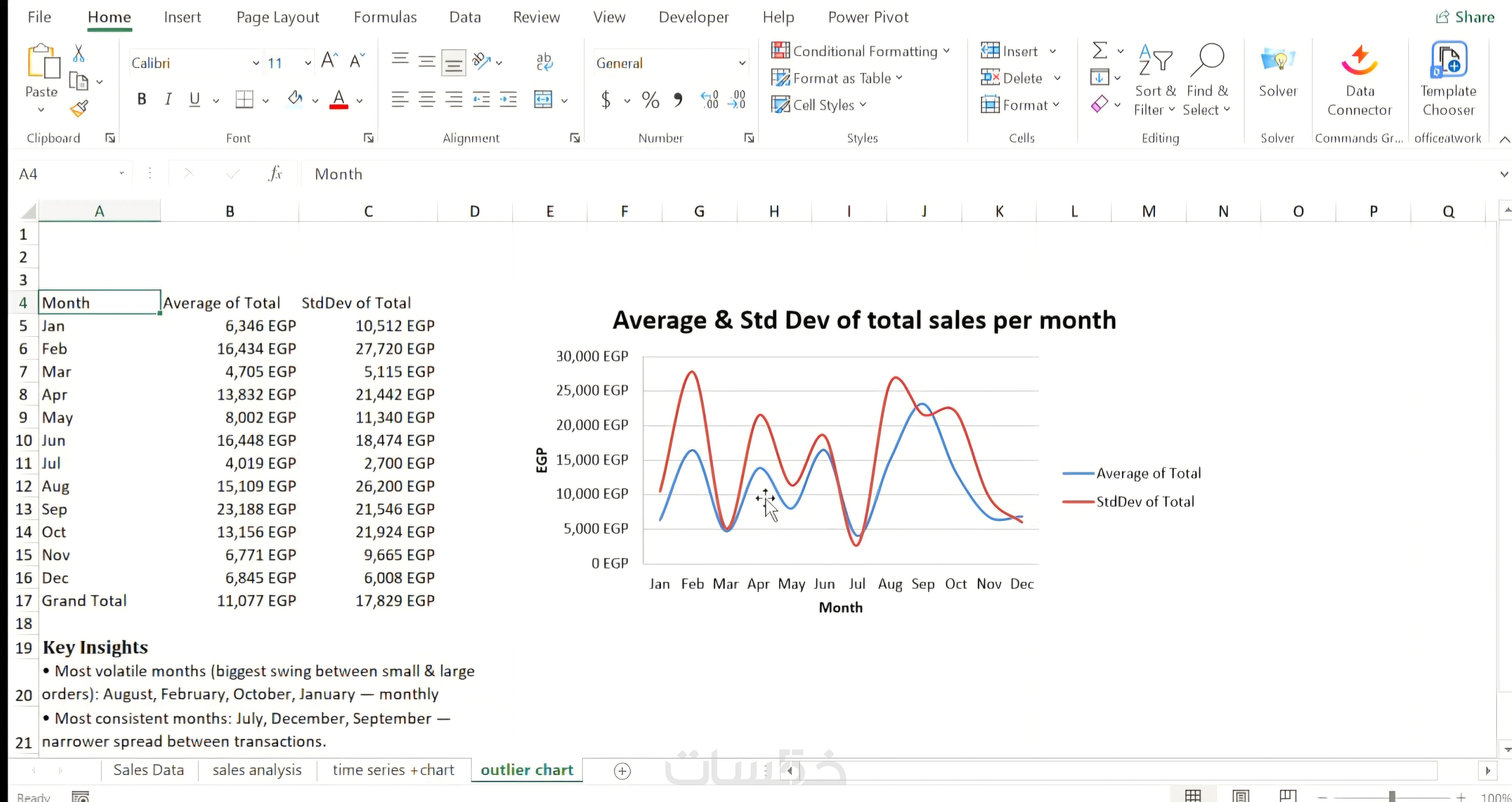Expand the Calibri font name dropdown

coord(256,63)
